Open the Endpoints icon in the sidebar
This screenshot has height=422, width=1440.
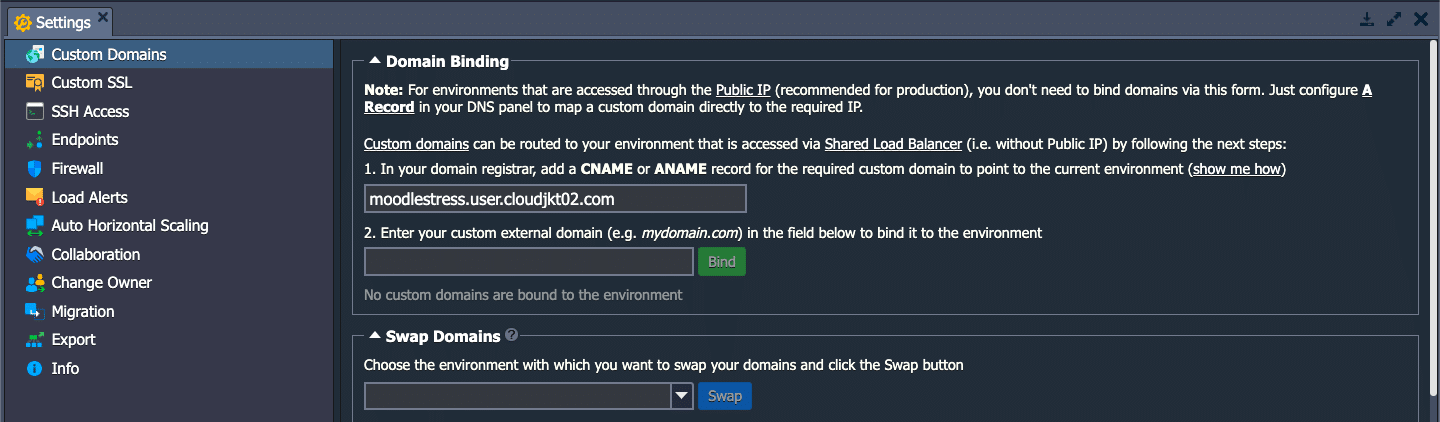35,140
